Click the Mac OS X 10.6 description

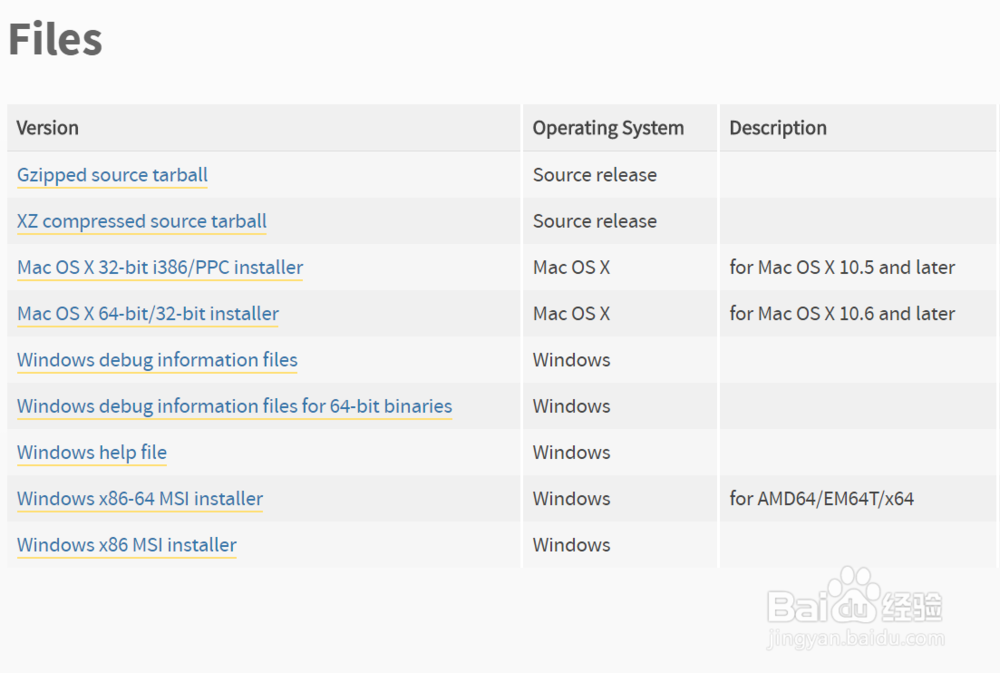(842, 314)
